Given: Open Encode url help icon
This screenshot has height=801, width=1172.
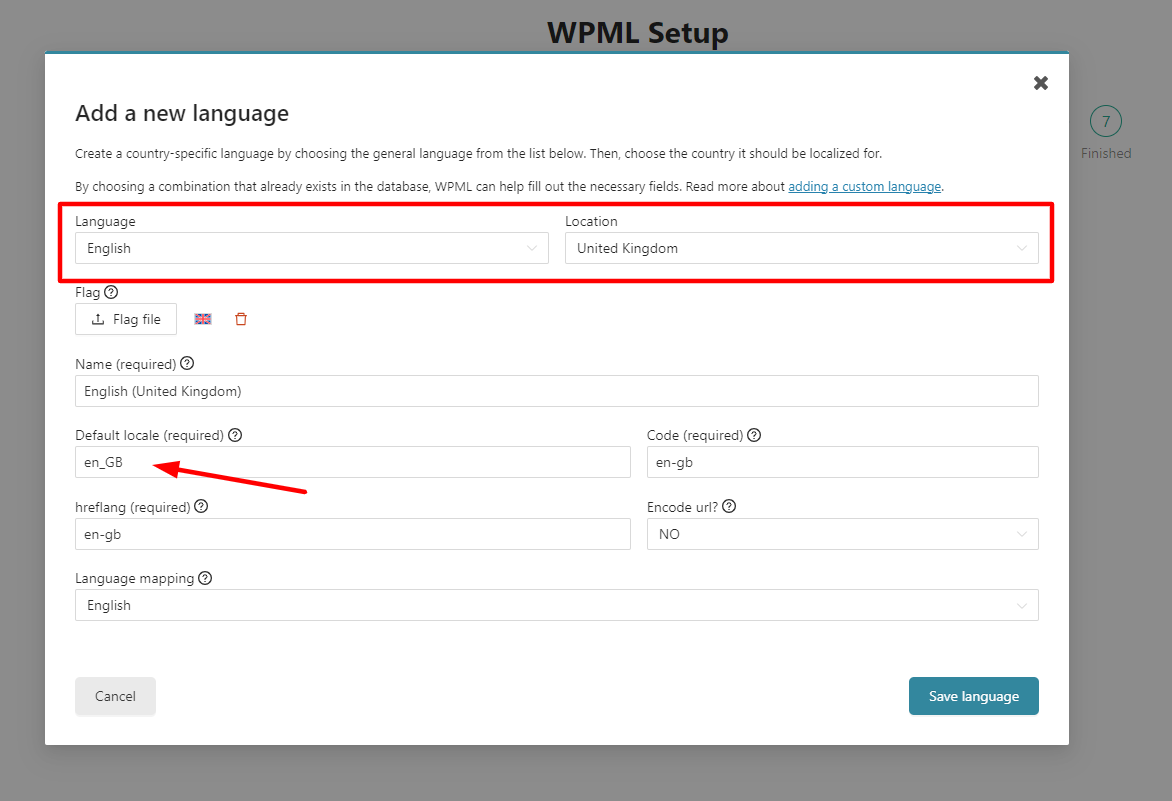Looking at the screenshot, I should pyautogui.click(x=730, y=507).
